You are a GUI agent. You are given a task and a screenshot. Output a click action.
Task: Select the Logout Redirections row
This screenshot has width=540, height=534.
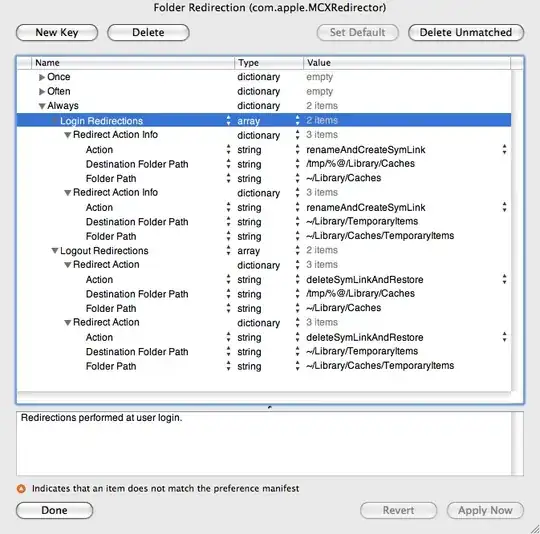tap(264, 251)
